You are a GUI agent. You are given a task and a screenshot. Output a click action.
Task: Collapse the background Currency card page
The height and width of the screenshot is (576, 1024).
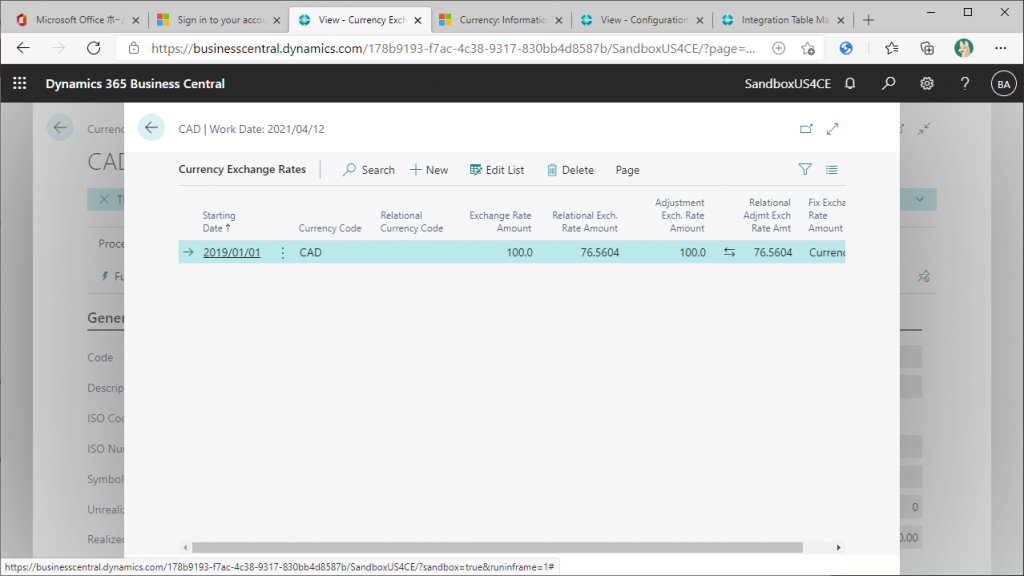pos(923,129)
